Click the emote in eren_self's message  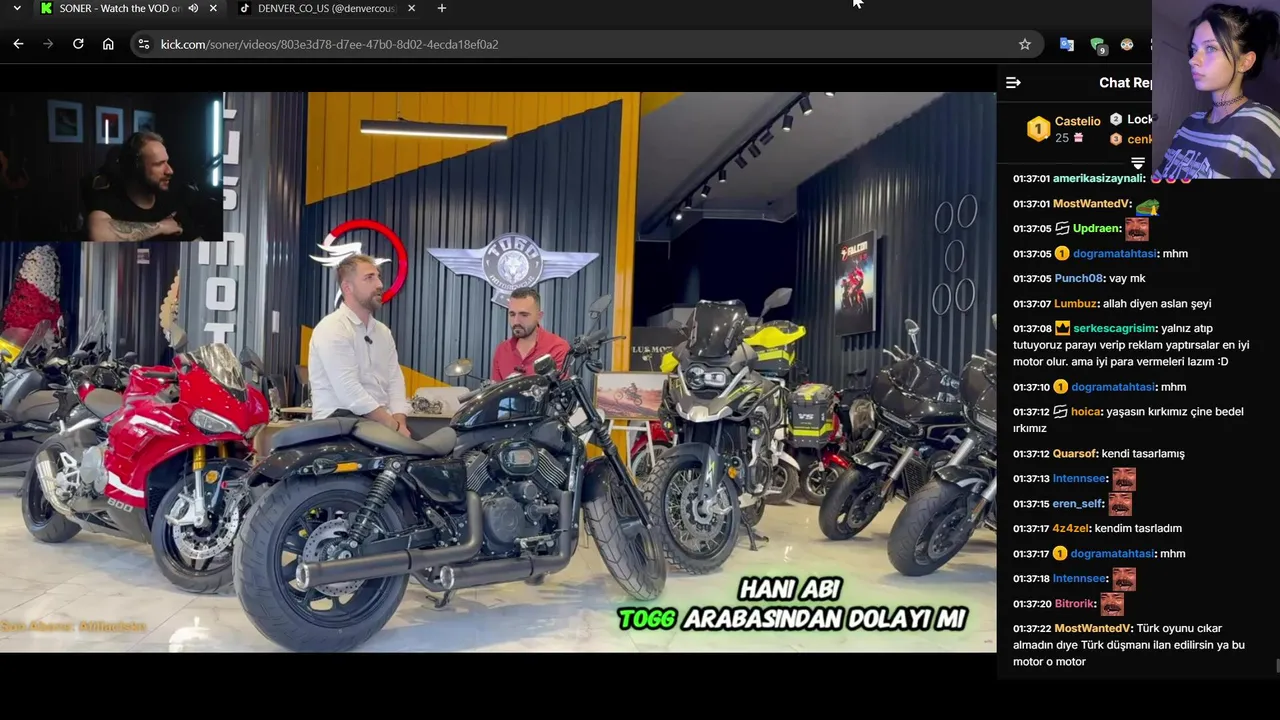point(1120,504)
